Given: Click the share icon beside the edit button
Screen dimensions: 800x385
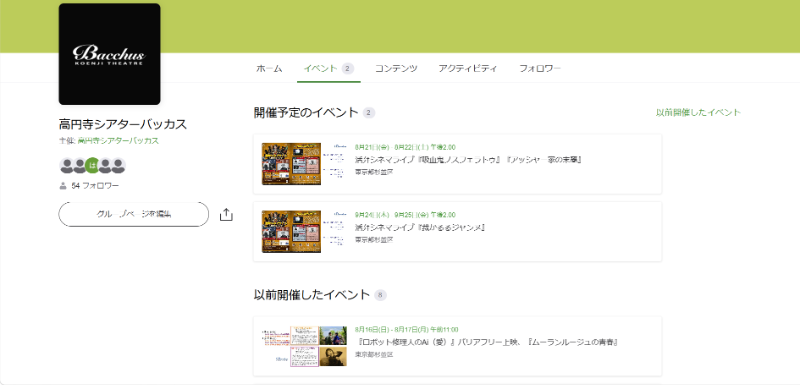Looking at the screenshot, I should coord(226,215).
